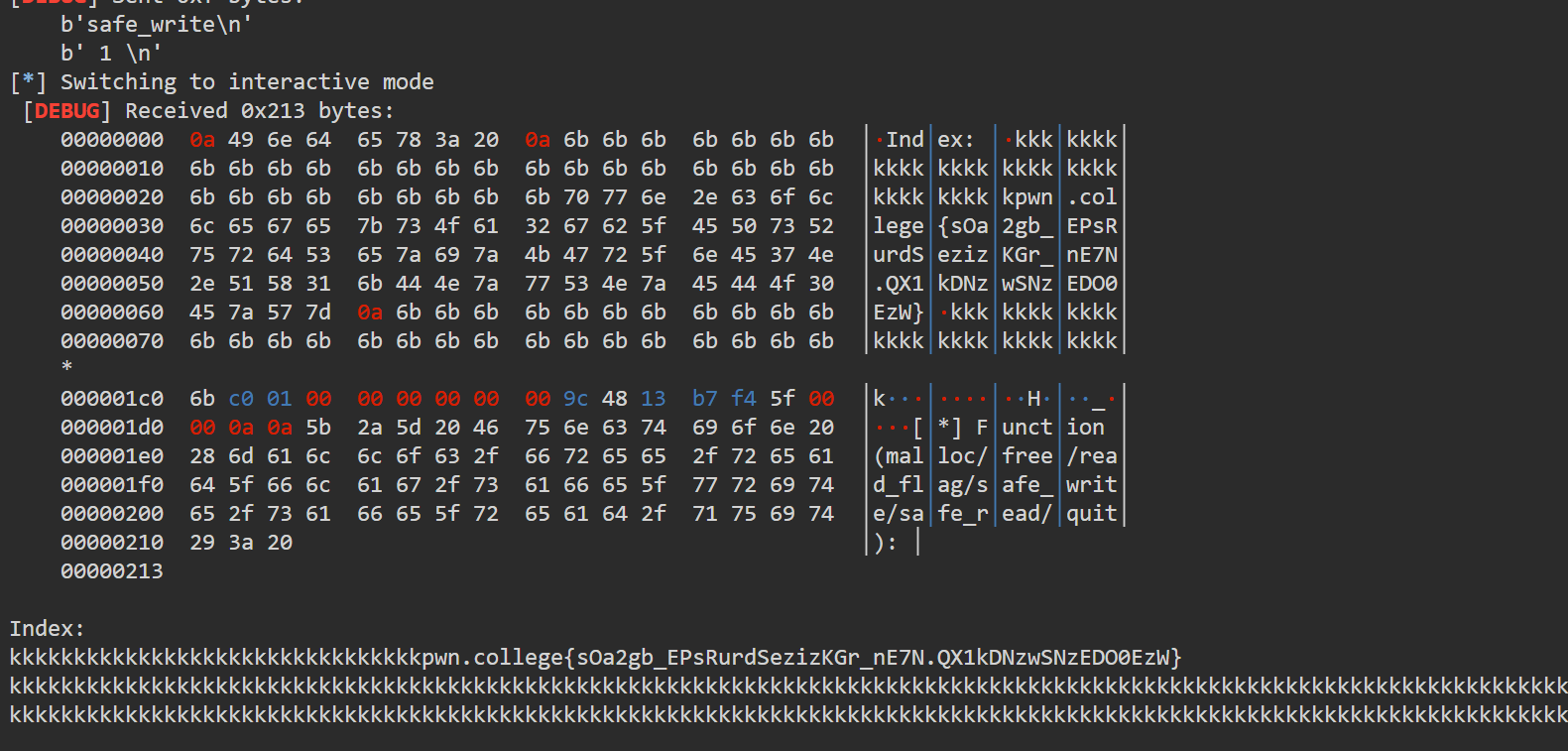This screenshot has height=751, width=1568.
Task: Click the ASCII text 'quit'
Action: tap(1092, 513)
